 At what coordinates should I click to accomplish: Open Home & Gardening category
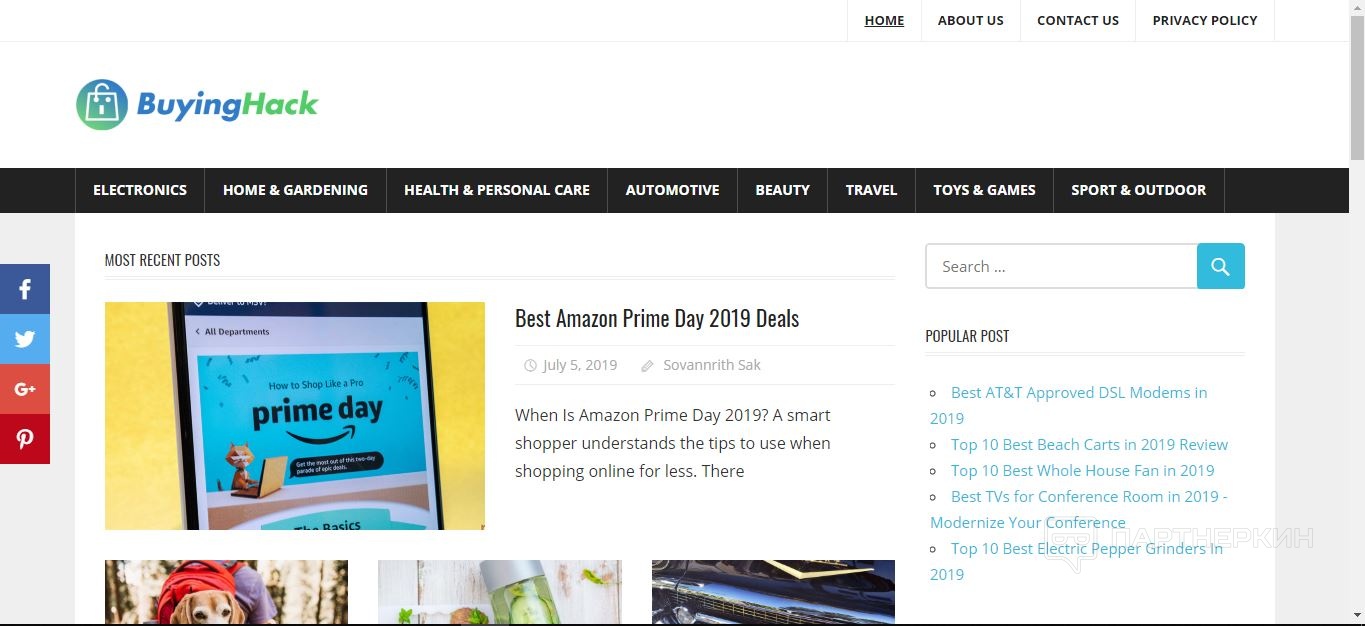295,190
